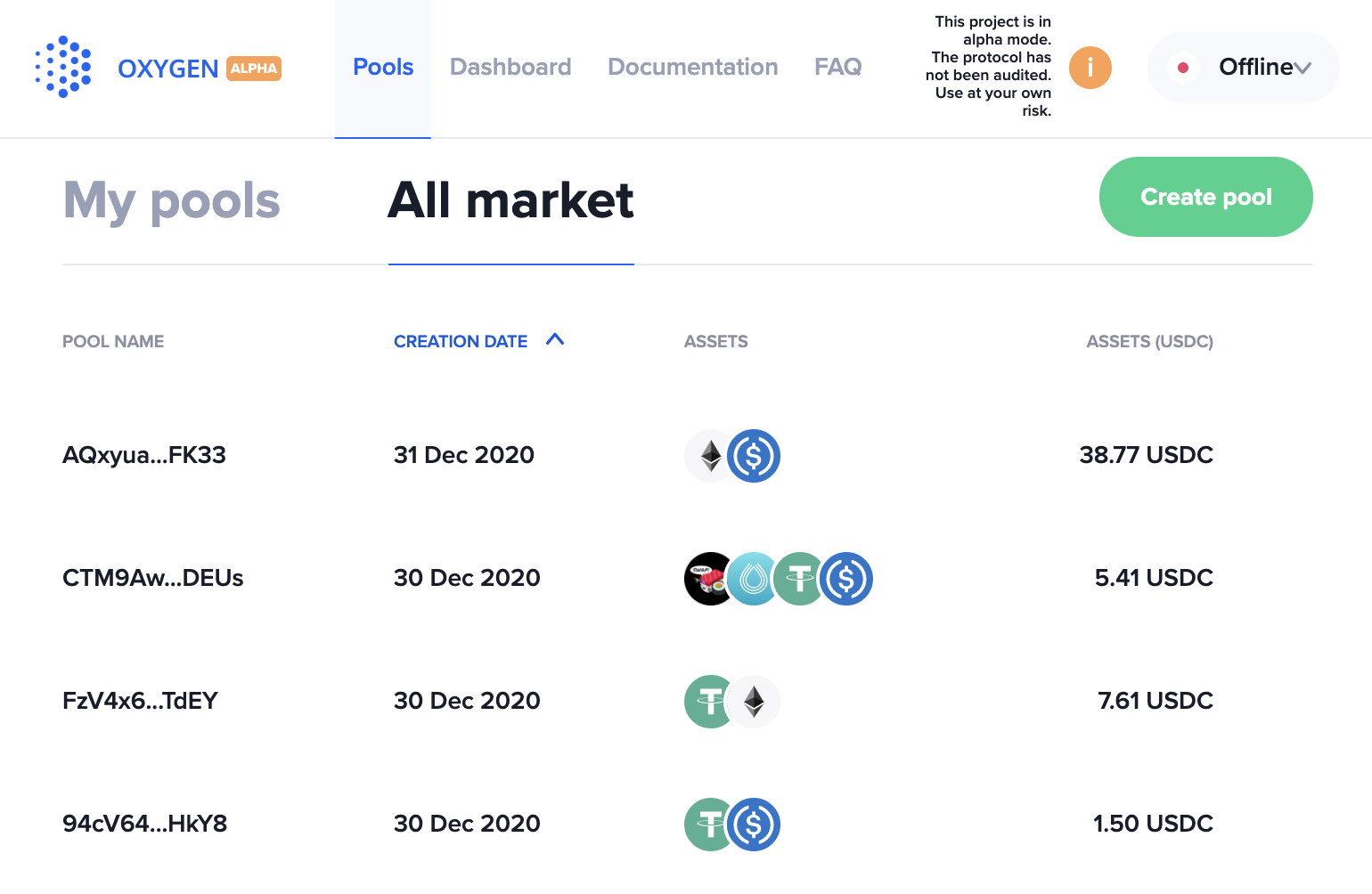Sort pools by Creation Date column header
This screenshot has width=1372, height=894.
[461, 342]
